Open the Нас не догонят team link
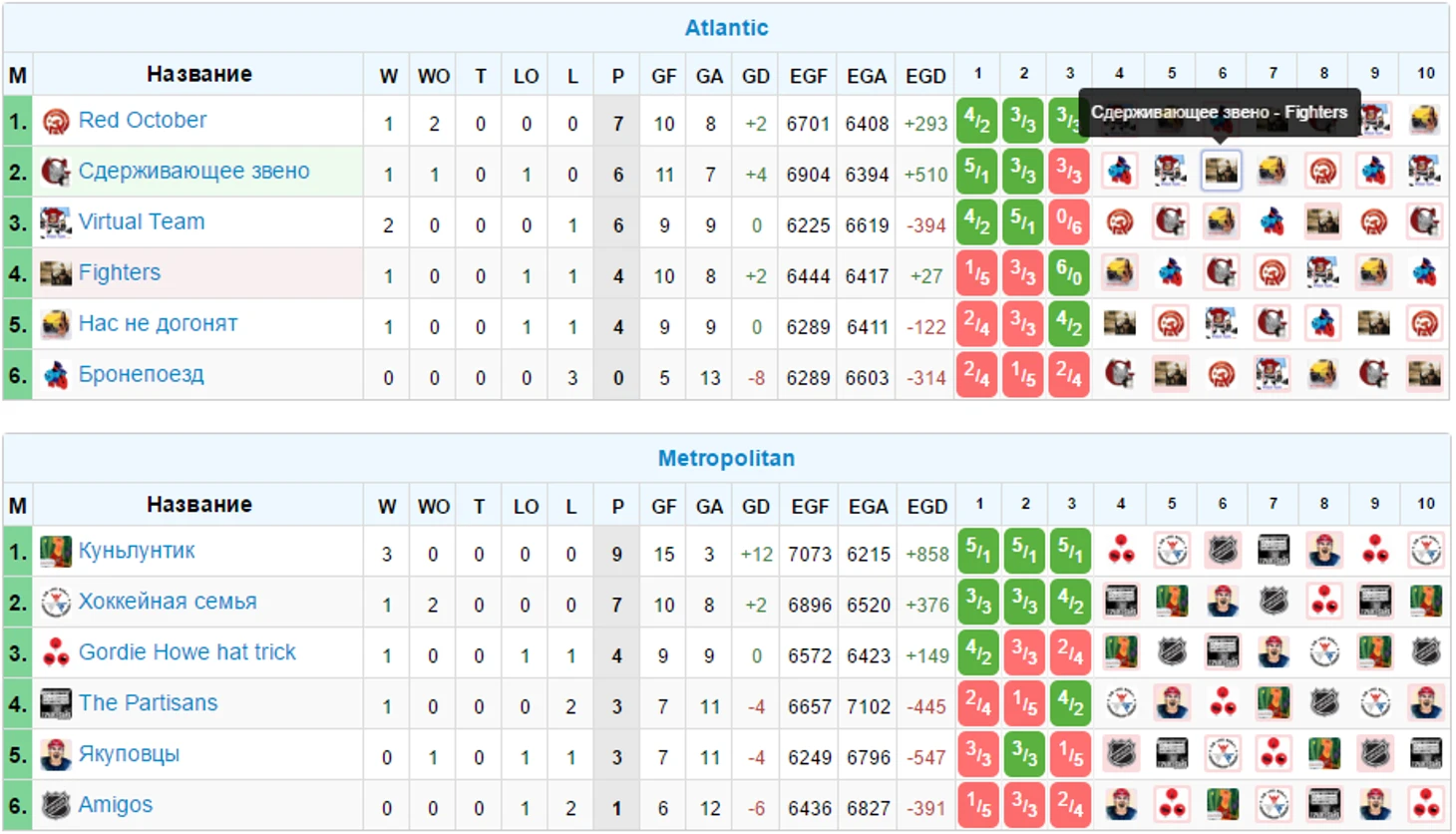 (158, 324)
